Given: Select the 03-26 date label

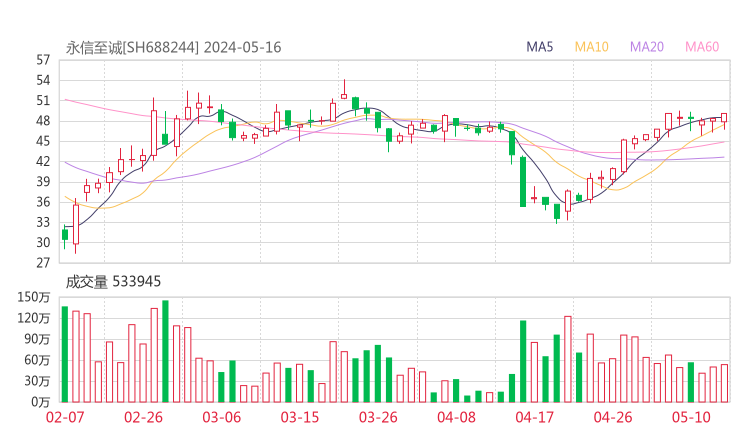Looking at the screenshot, I should tap(378, 417).
